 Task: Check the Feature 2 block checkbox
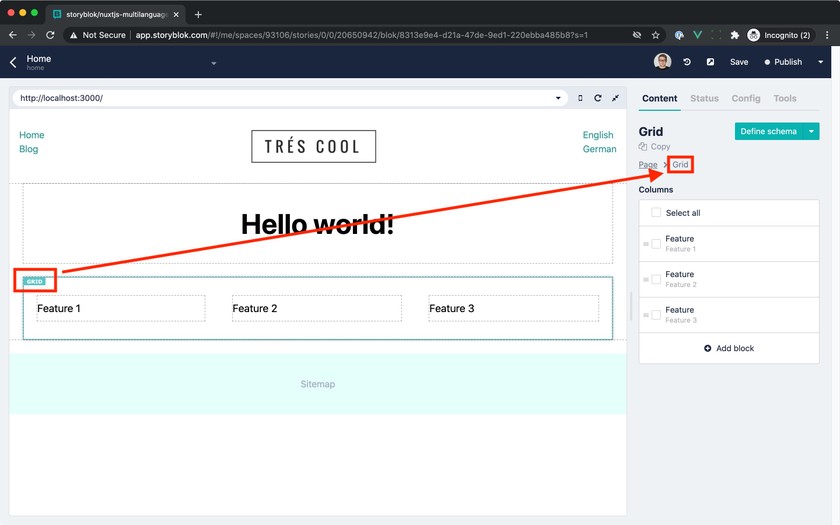(656, 280)
